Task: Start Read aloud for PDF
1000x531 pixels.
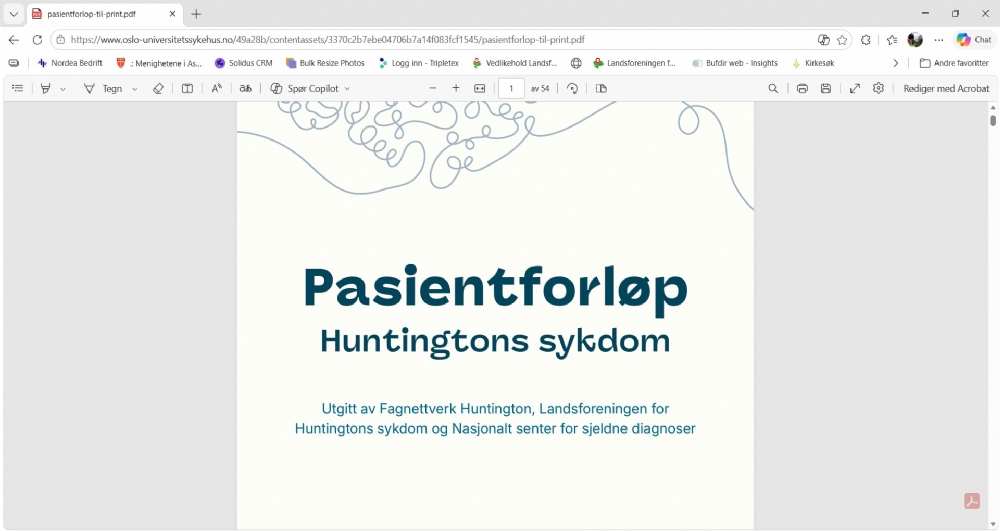Action: [217, 89]
